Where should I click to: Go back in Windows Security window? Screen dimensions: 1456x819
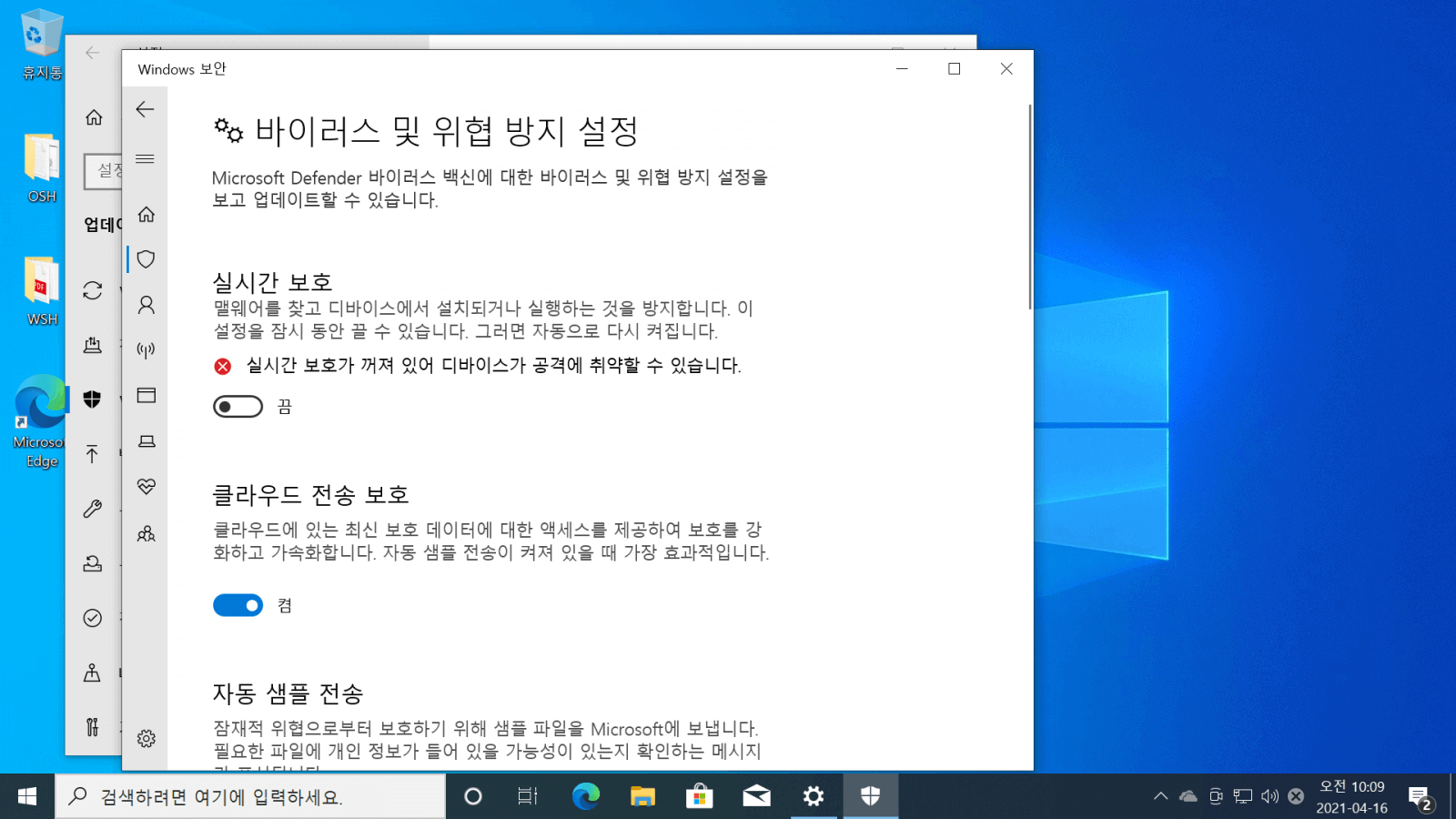pyautogui.click(x=145, y=110)
